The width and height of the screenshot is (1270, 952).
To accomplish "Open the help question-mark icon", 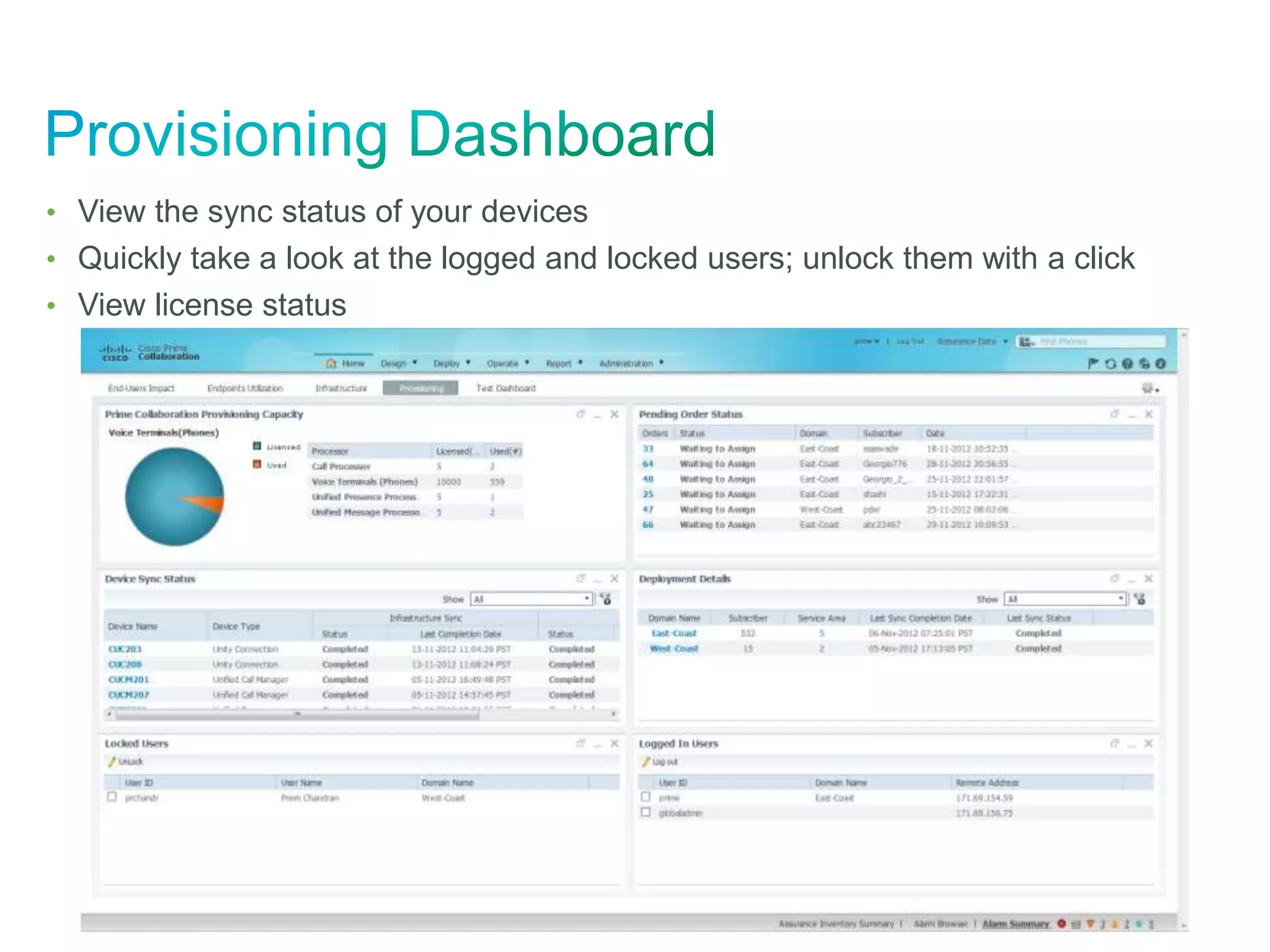I will click(x=1127, y=364).
